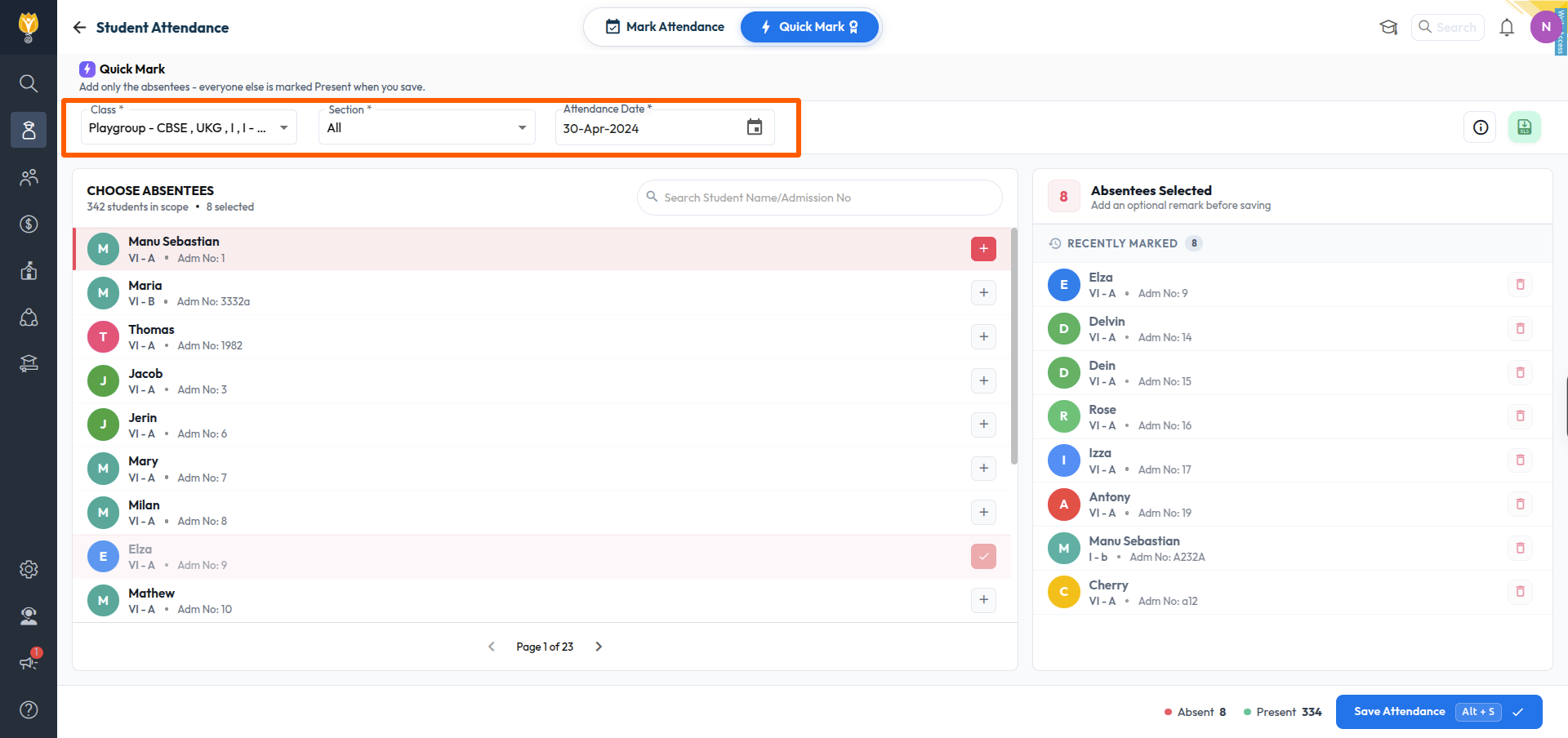Click the graduation cap icon in header

point(1388,27)
